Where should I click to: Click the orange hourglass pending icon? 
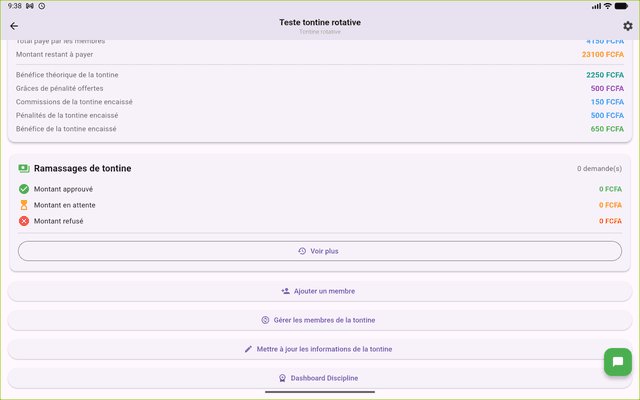pyautogui.click(x=24, y=205)
